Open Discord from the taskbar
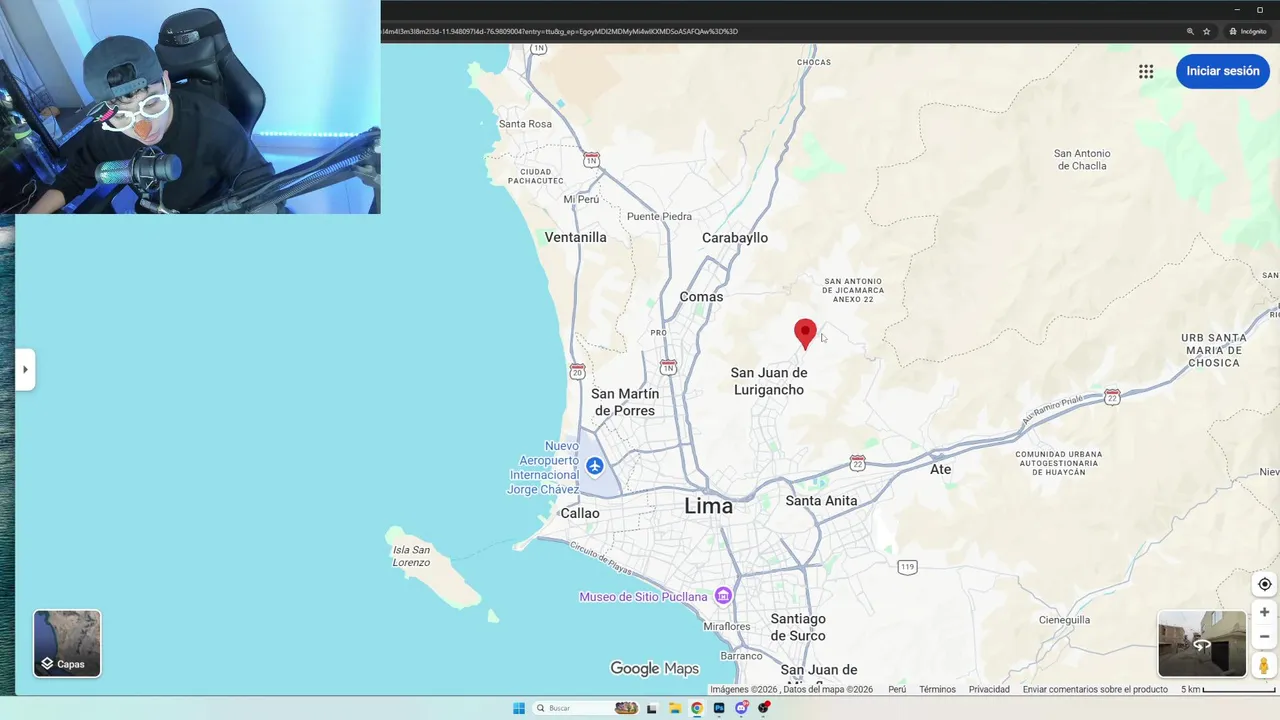Screen dimensions: 1280x720 coord(741,708)
